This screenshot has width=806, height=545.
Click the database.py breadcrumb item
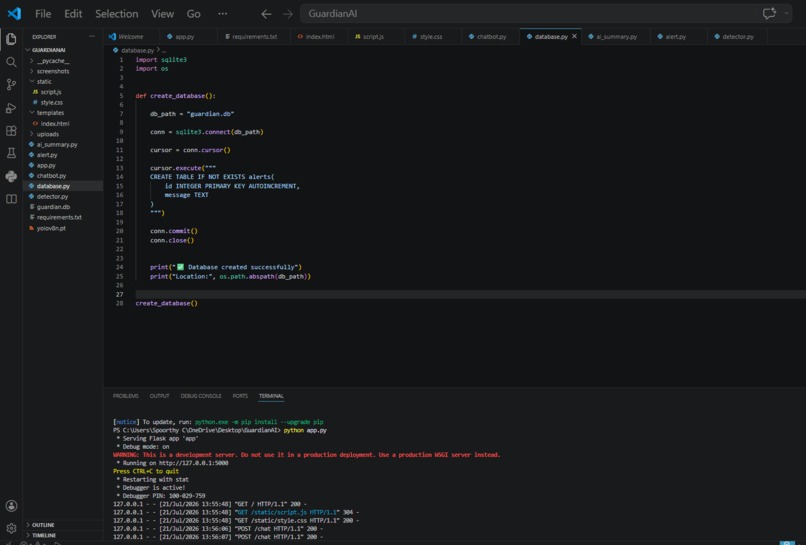point(137,50)
